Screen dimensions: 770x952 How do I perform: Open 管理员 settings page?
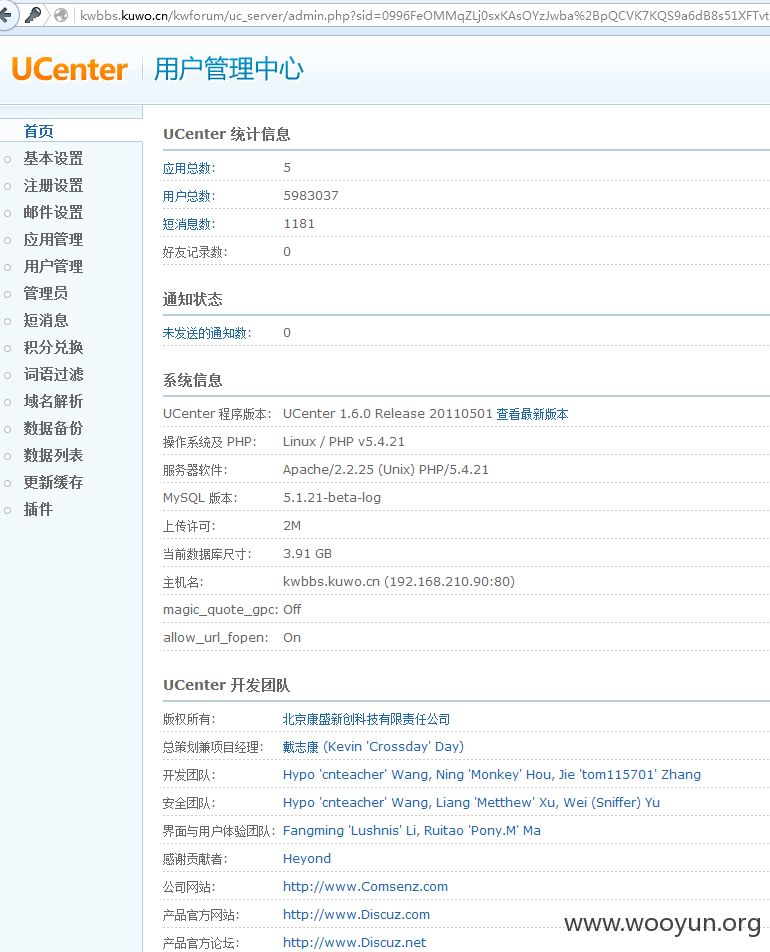coord(46,293)
